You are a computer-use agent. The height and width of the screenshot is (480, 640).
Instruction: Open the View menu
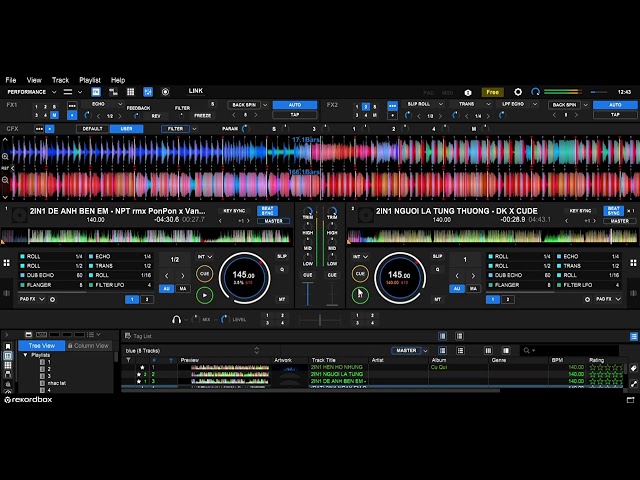click(34, 80)
